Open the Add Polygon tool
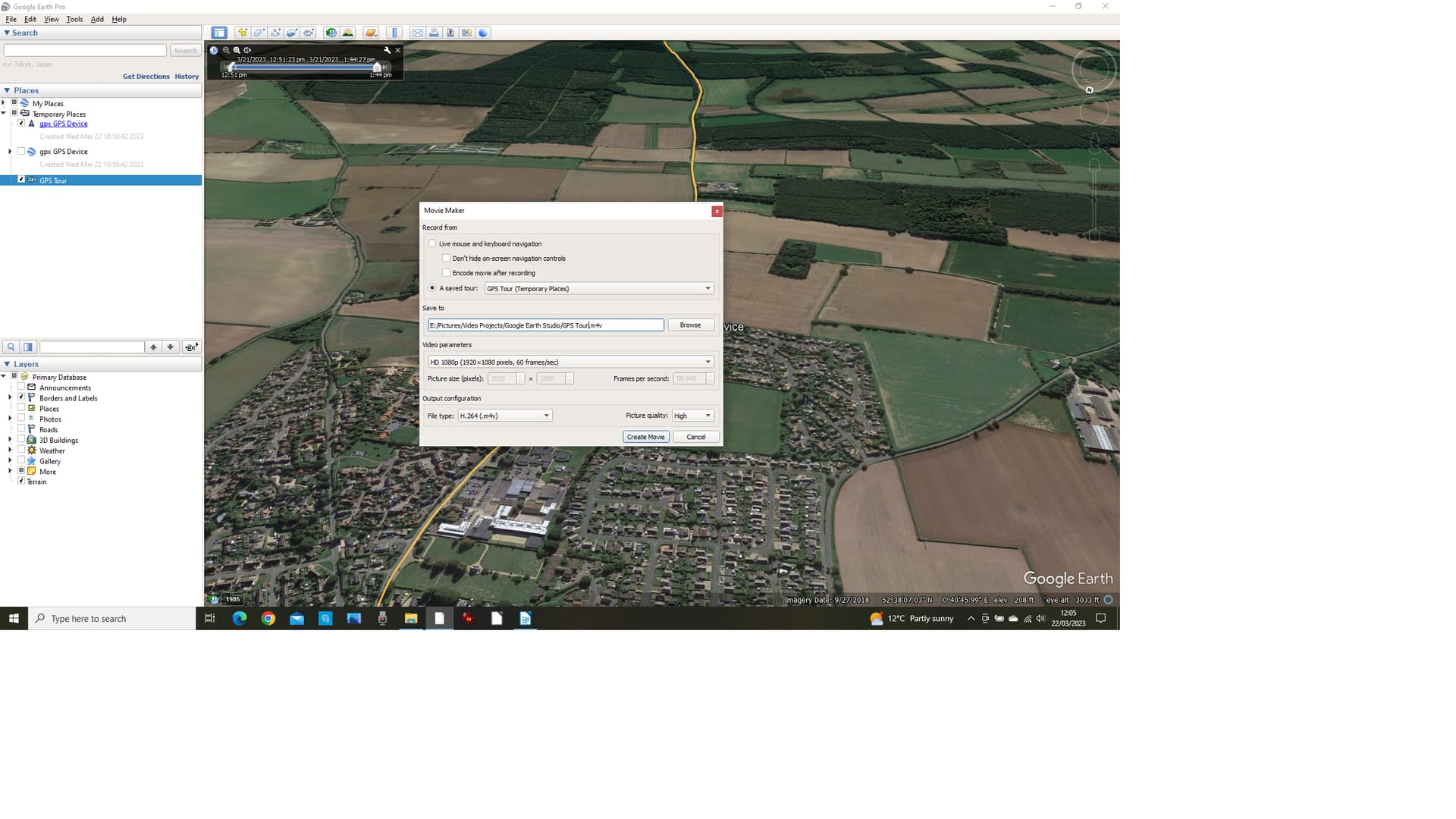The height and width of the screenshot is (819, 1456). click(259, 33)
